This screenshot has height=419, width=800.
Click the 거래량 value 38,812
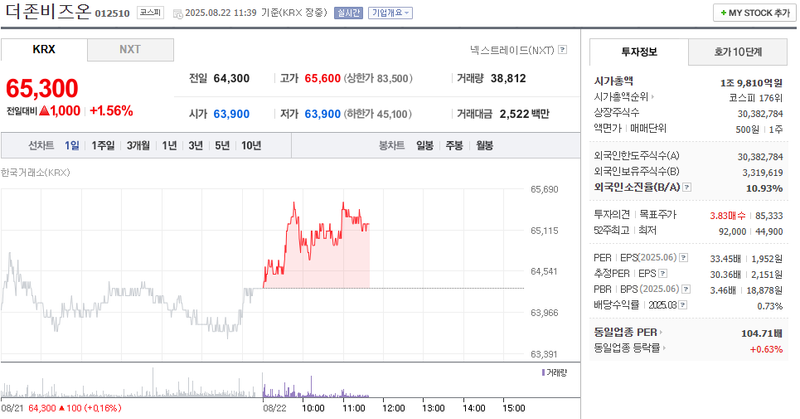[x=508, y=79]
